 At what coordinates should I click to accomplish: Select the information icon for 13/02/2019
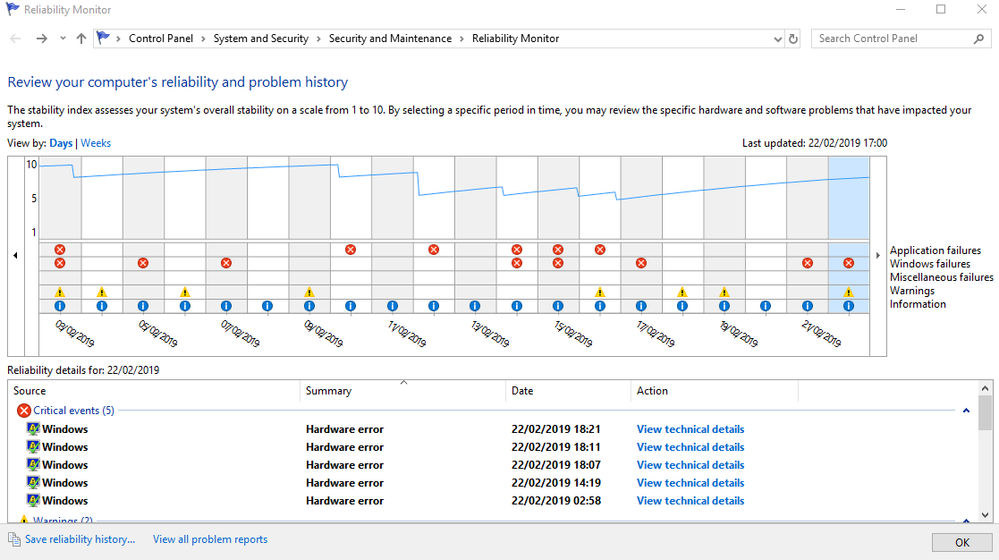pos(475,306)
